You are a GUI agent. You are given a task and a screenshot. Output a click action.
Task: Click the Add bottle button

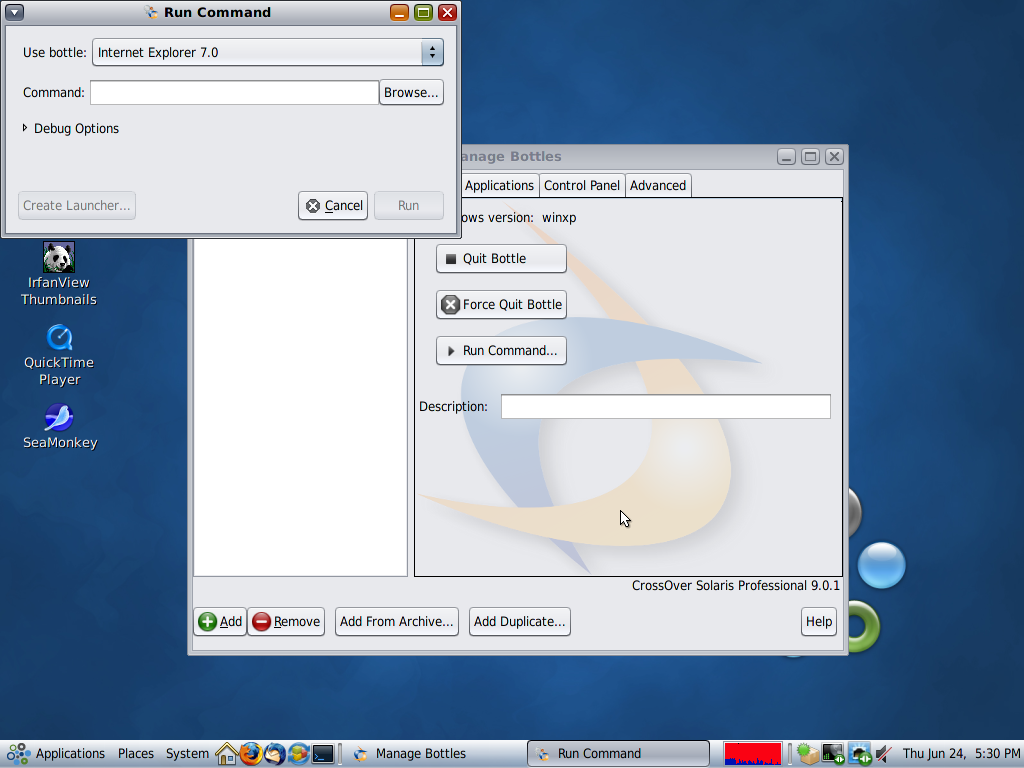(x=220, y=622)
